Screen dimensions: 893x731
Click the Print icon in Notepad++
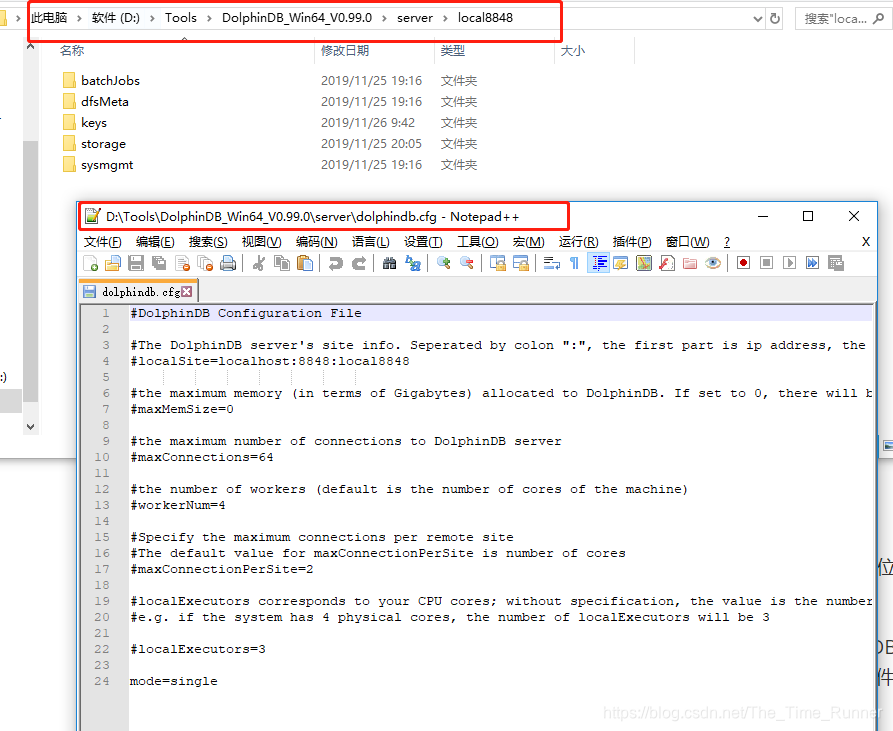pyautogui.click(x=228, y=263)
